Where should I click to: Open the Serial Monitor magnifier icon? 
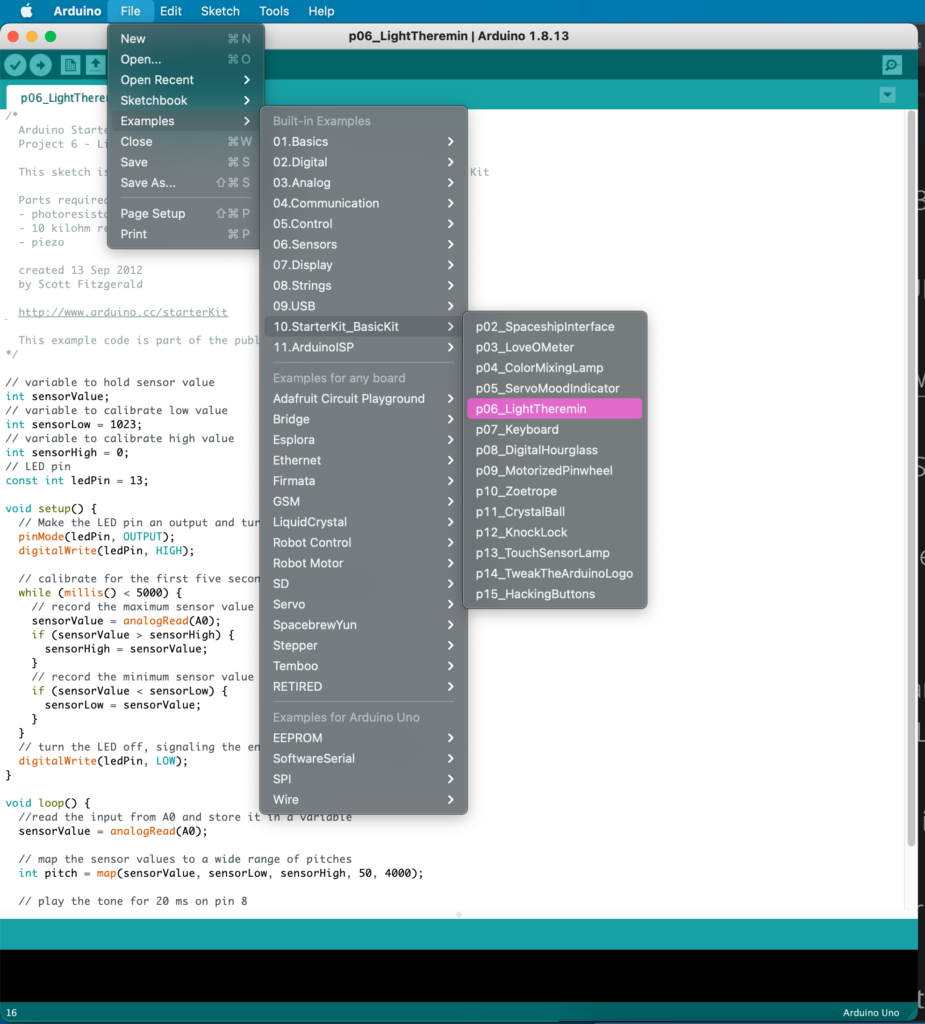point(892,65)
